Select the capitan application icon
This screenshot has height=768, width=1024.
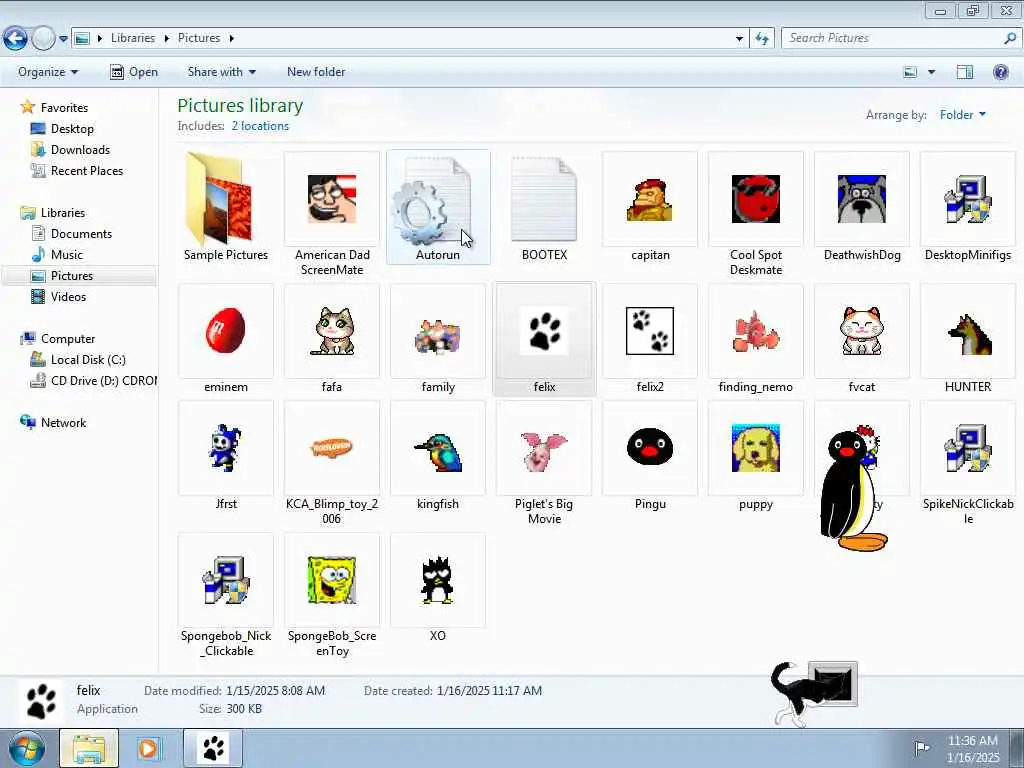click(650, 199)
